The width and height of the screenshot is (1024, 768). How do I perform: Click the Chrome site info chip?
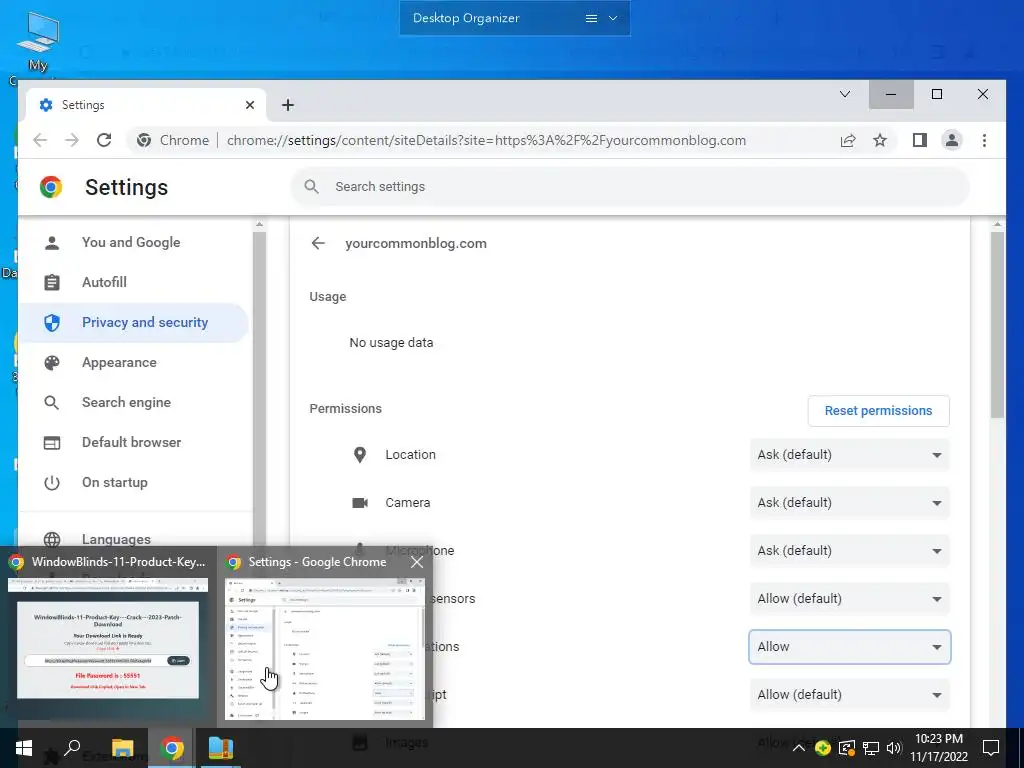coord(173,140)
